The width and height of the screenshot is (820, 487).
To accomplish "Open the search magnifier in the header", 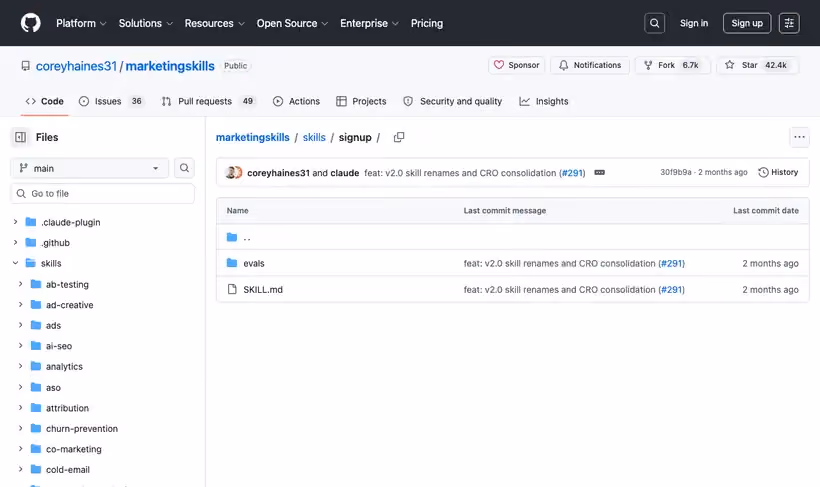I will coord(654,23).
